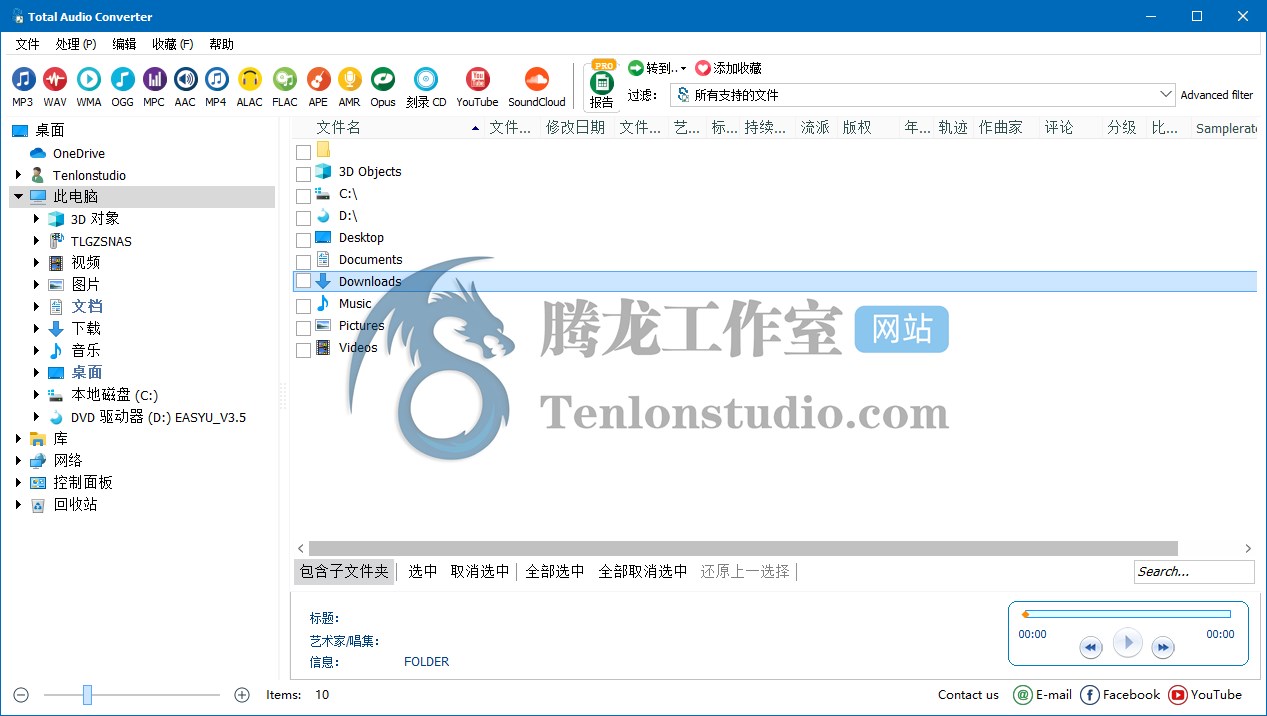
Task: Expand the Tenlonstudio tree node
Action: 18,174
